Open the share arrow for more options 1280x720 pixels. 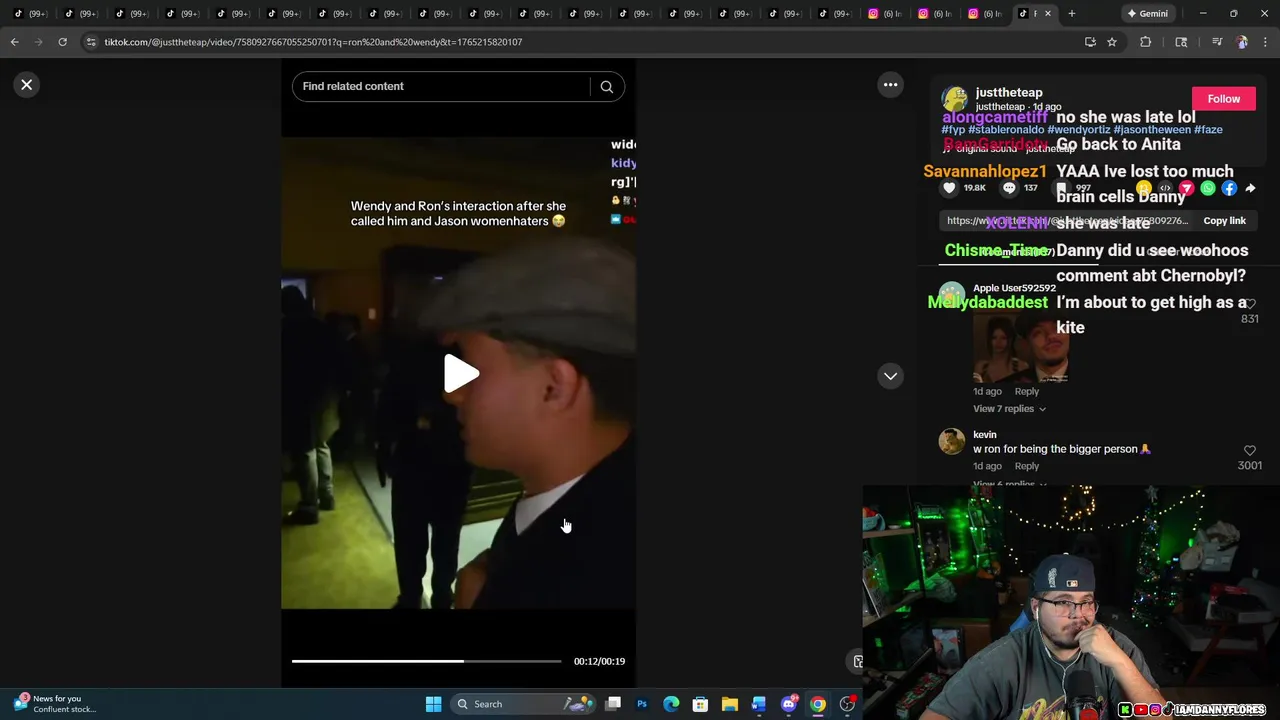pos(1250,188)
